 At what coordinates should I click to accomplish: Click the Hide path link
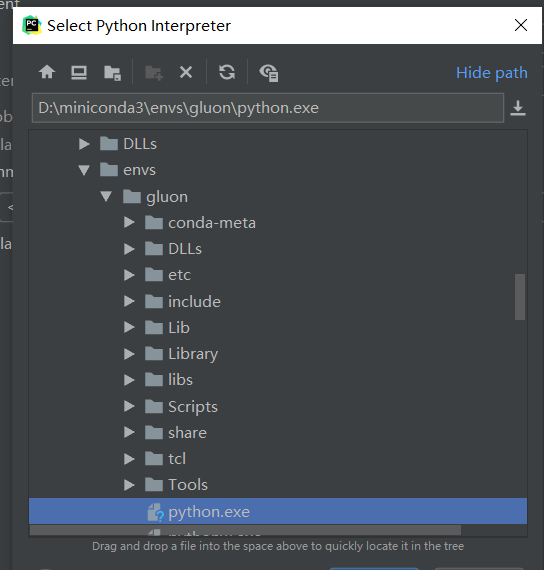(492, 73)
